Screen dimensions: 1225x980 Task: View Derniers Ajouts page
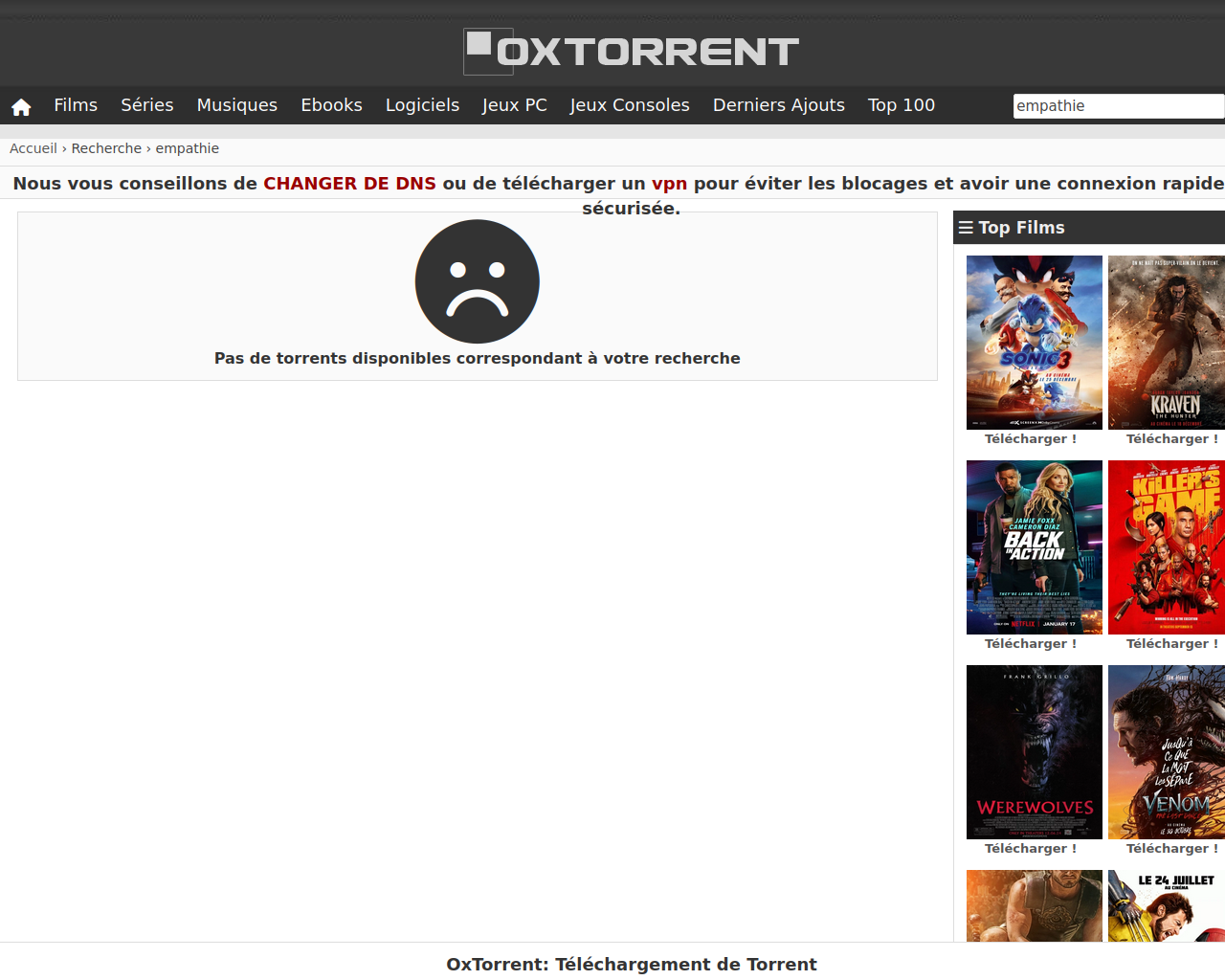coord(779,105)
